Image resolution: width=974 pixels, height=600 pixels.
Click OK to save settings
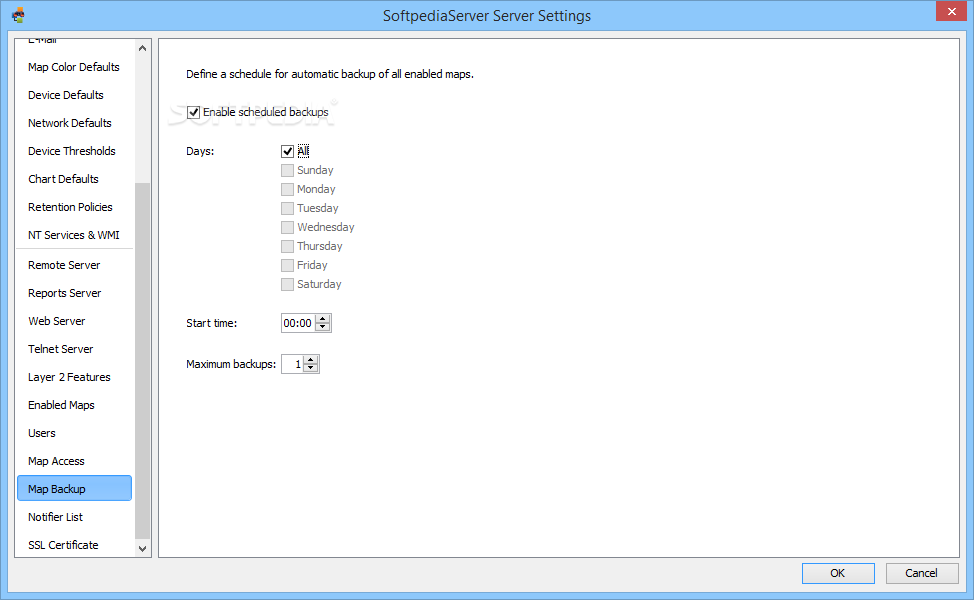pos(838,573)
